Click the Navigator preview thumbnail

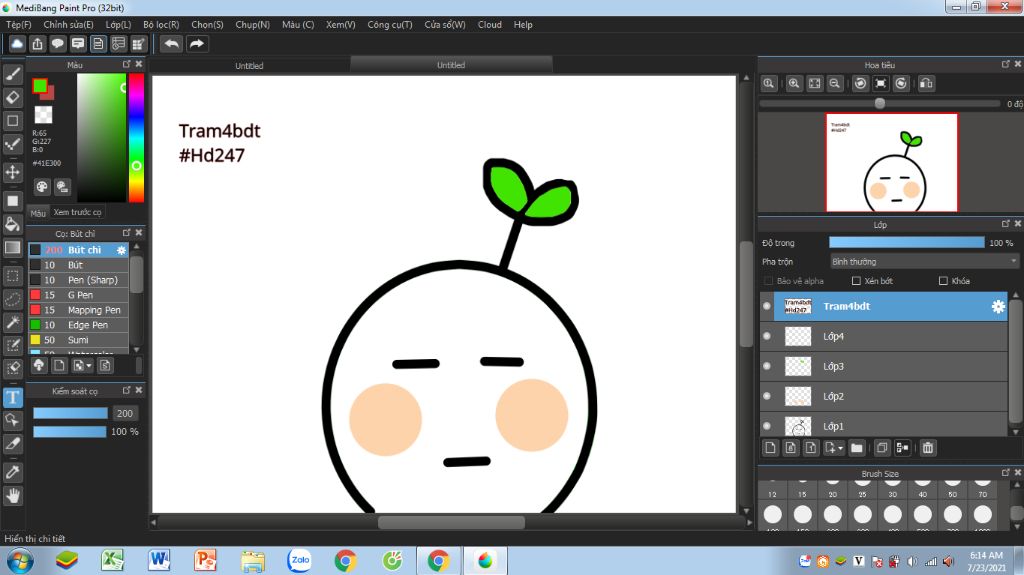tap(891, 162)
